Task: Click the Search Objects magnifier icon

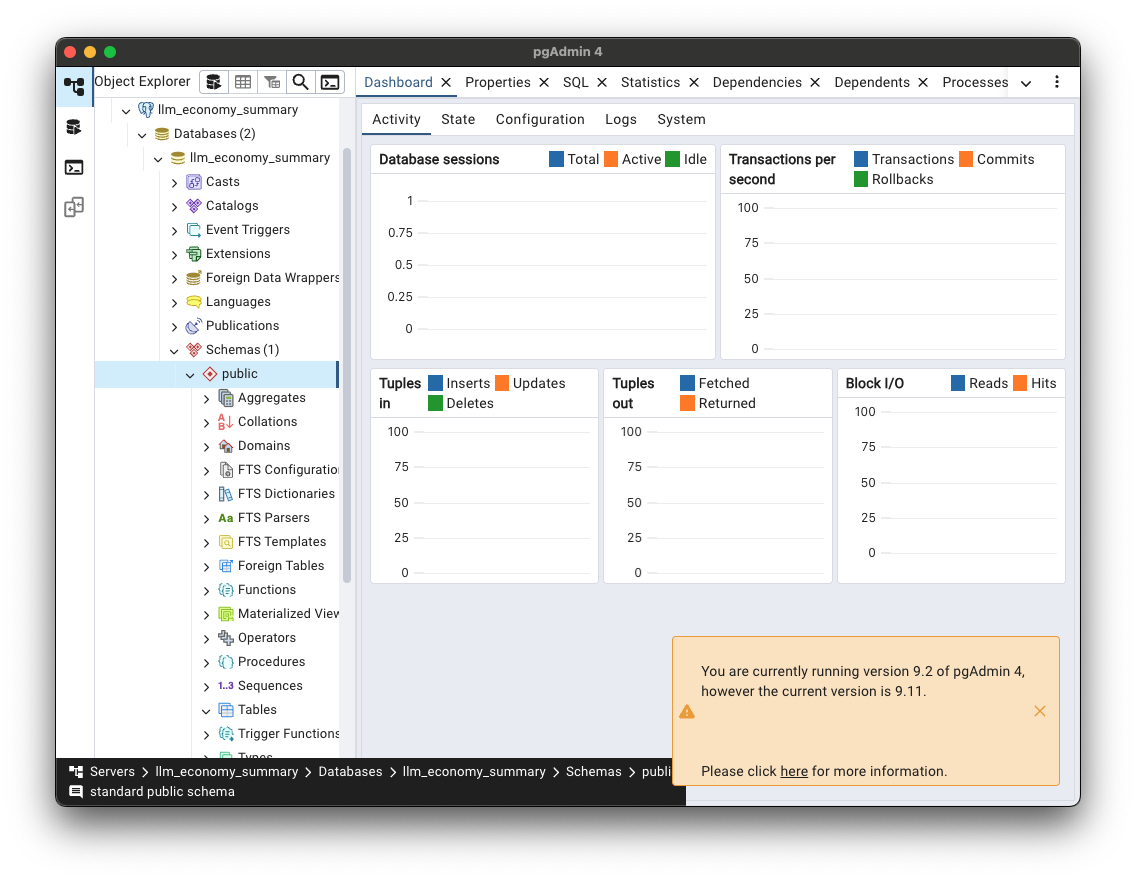Action: click(x=301, y=82)
